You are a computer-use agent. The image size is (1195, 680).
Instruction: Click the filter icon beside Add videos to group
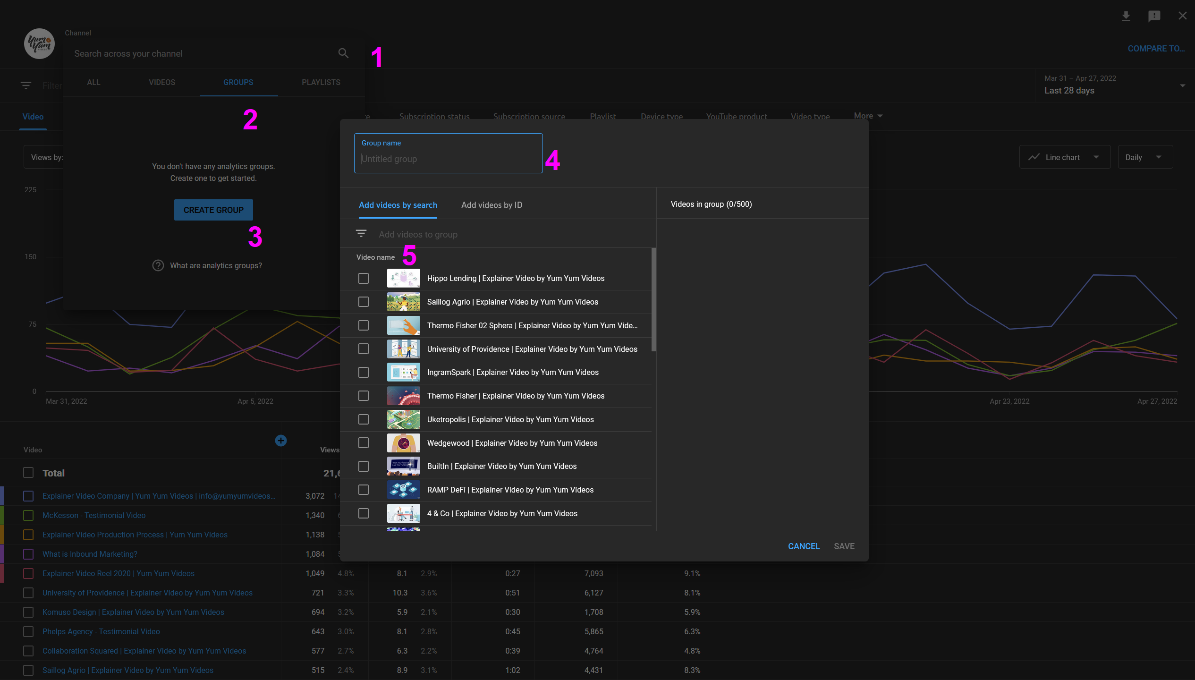coord(362,234)
